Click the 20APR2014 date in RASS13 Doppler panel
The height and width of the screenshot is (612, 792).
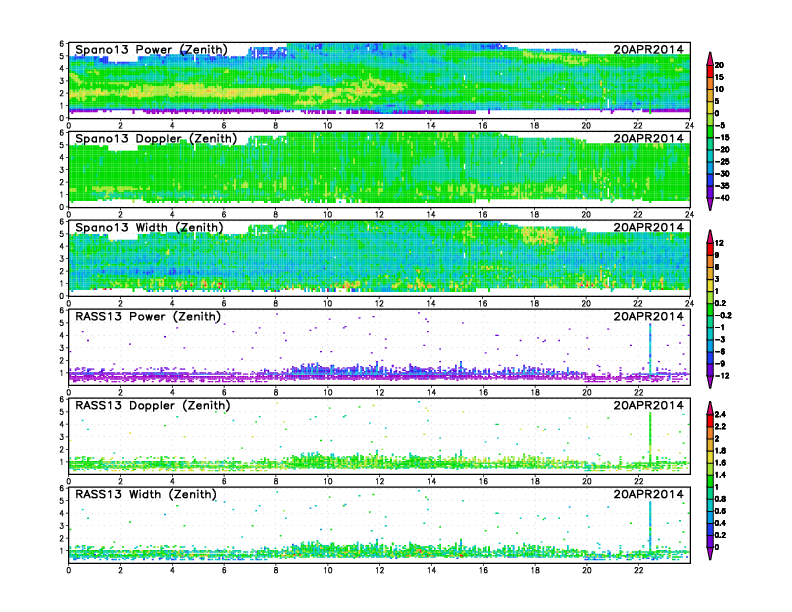(649, 405)
